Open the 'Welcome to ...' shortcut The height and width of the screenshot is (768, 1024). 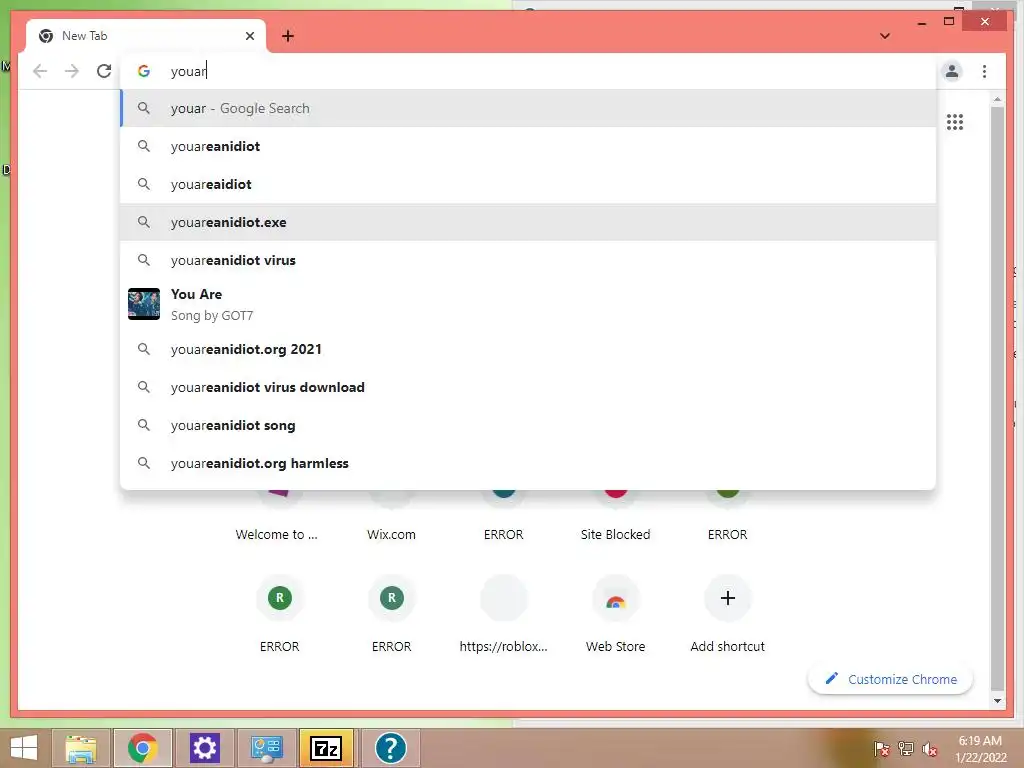277,516
